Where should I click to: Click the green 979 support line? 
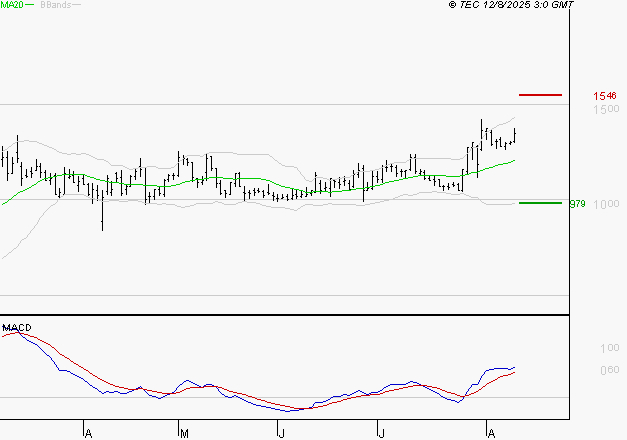540,203
